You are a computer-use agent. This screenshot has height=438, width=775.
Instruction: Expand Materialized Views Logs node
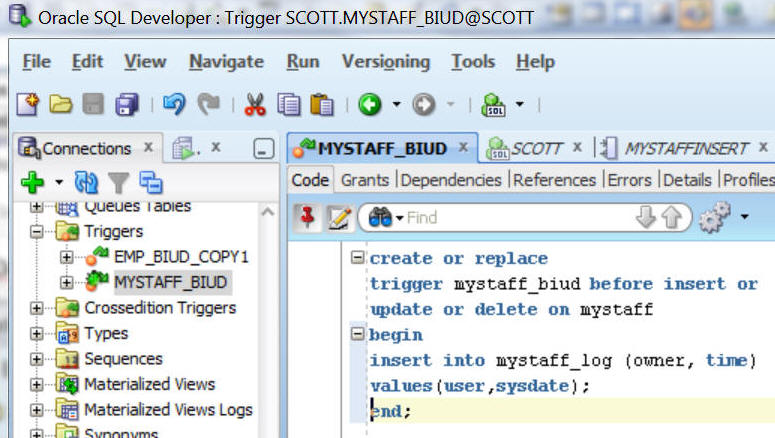37,410
